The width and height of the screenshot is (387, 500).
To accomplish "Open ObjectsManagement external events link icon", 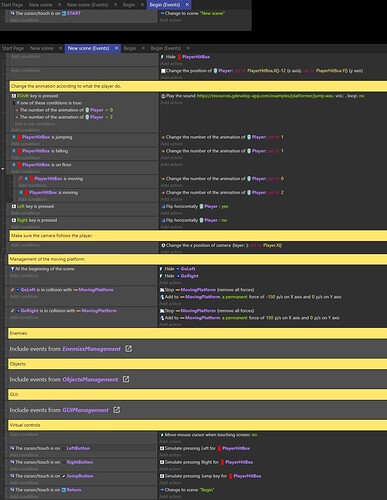I will 126,379.
